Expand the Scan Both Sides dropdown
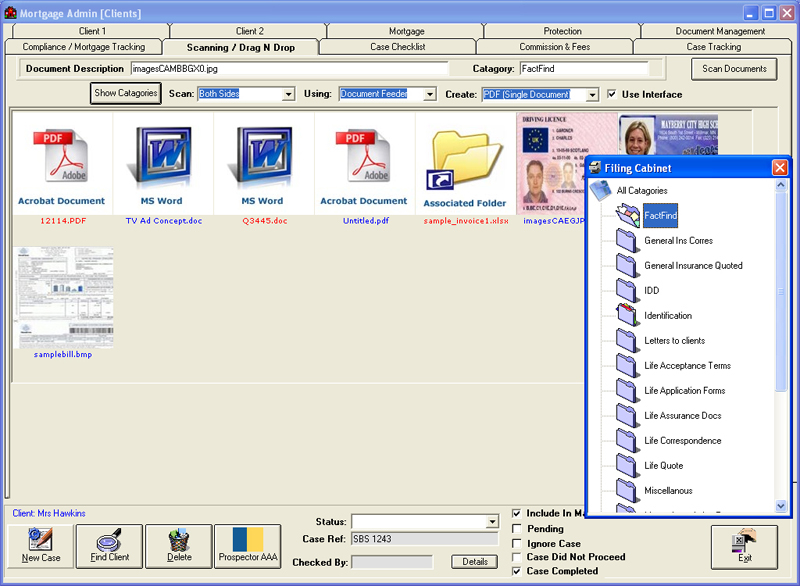800x586 pixels. [288, 94]
